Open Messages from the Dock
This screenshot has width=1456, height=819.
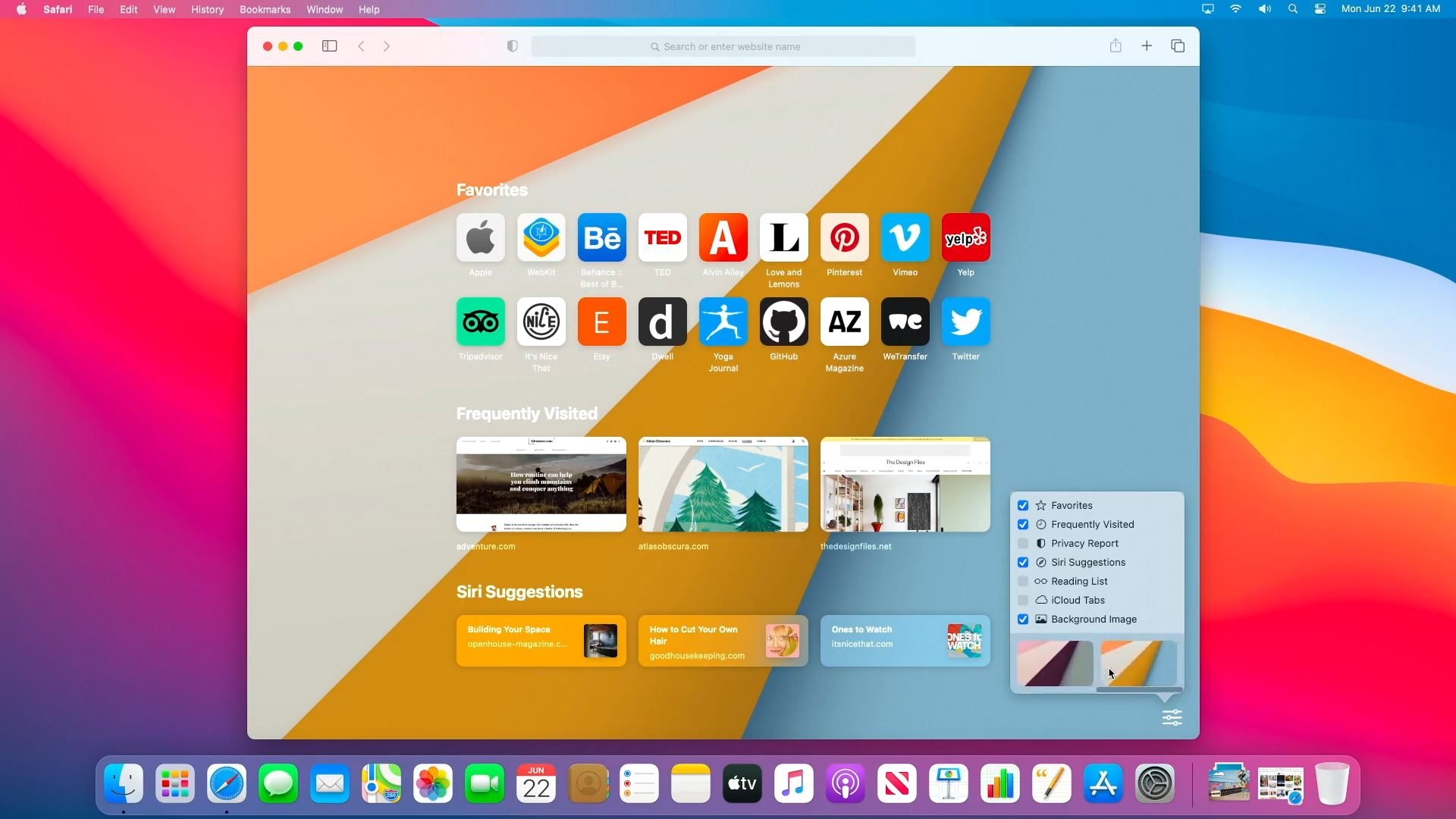(x=278, y=783)
